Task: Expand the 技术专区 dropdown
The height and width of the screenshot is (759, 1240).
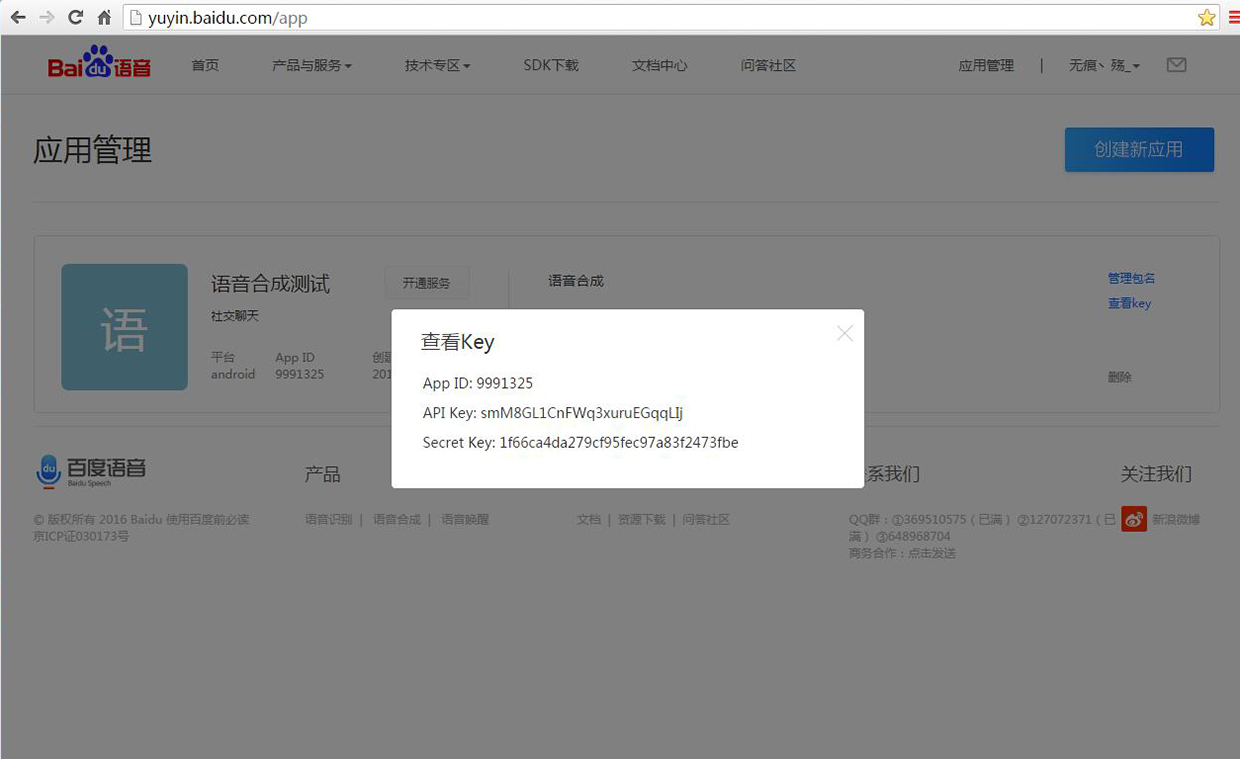Action: tap(437, 65)
